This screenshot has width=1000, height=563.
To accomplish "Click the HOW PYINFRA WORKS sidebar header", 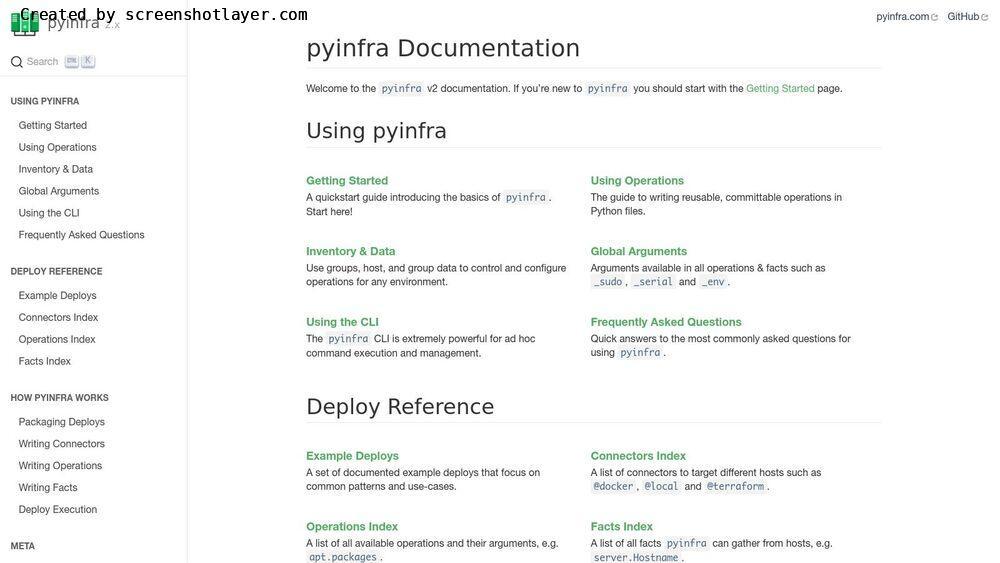I will (x=59, y=398).
